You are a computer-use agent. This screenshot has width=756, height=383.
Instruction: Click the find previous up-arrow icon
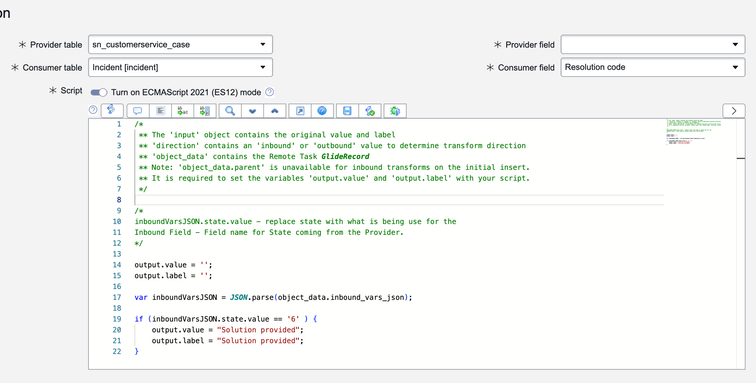tap(275, 111)
